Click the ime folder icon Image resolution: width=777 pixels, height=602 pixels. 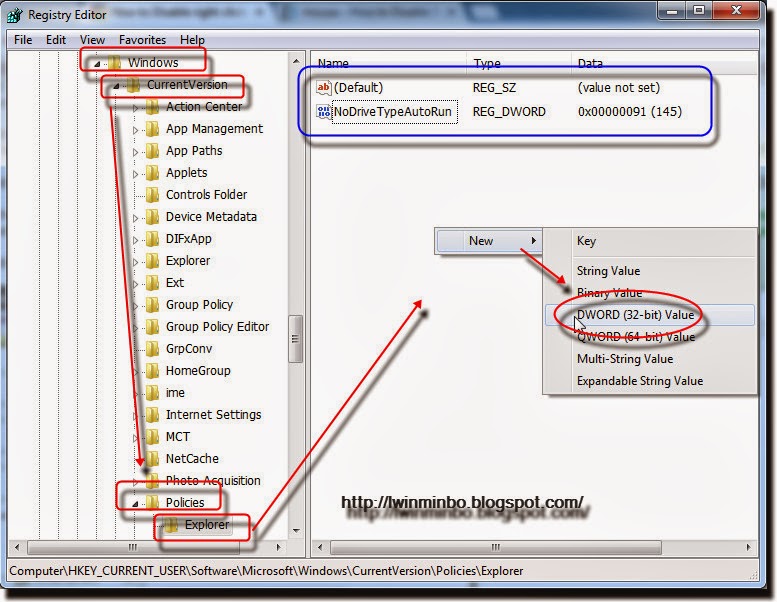pyautogui.click(x=152, y=393)
